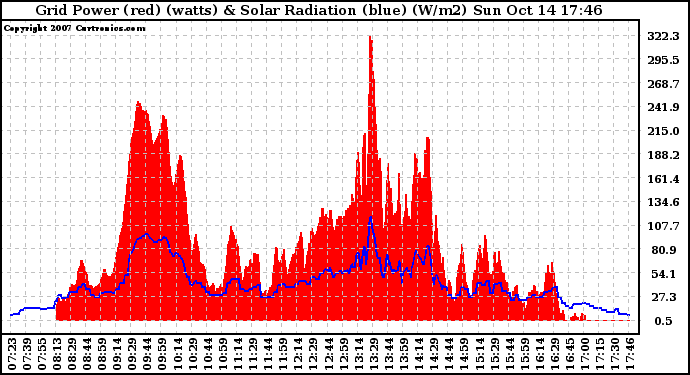Click the 11:29 time label
The width and height of the screenshot is (690, 375).
pos(253,354)
